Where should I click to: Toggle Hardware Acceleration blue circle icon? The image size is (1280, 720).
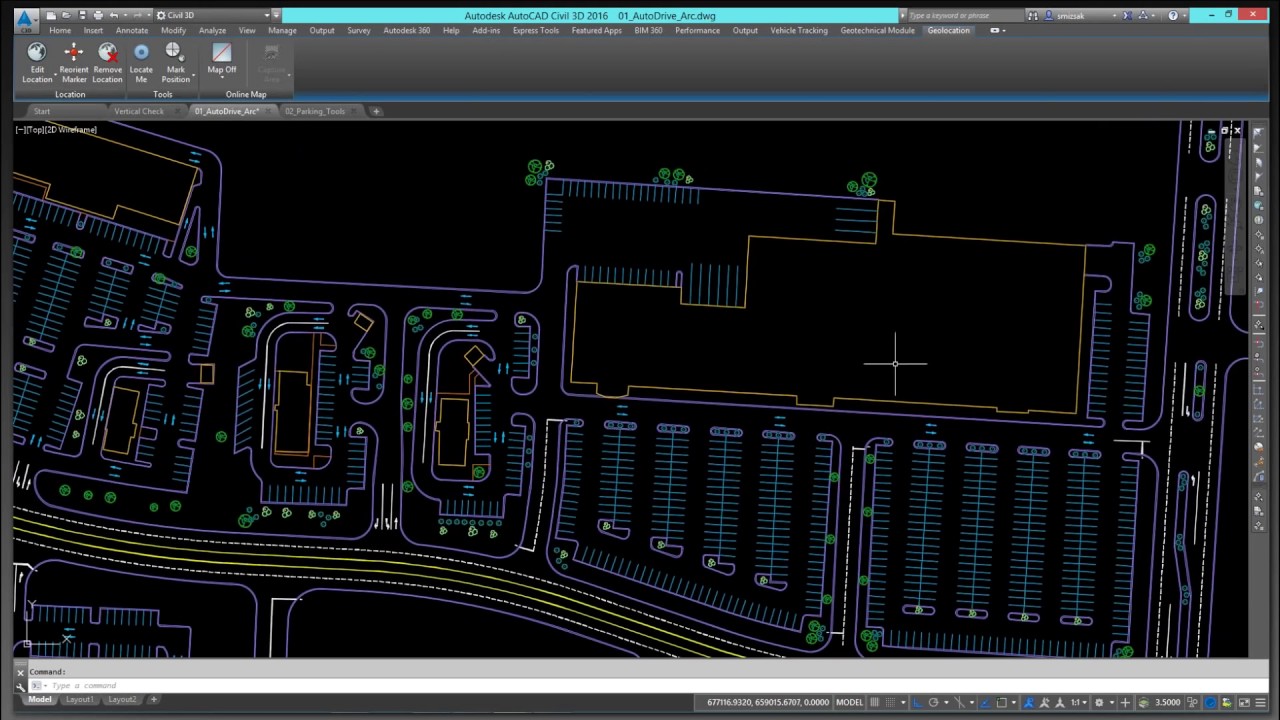tap(1210, 702)
